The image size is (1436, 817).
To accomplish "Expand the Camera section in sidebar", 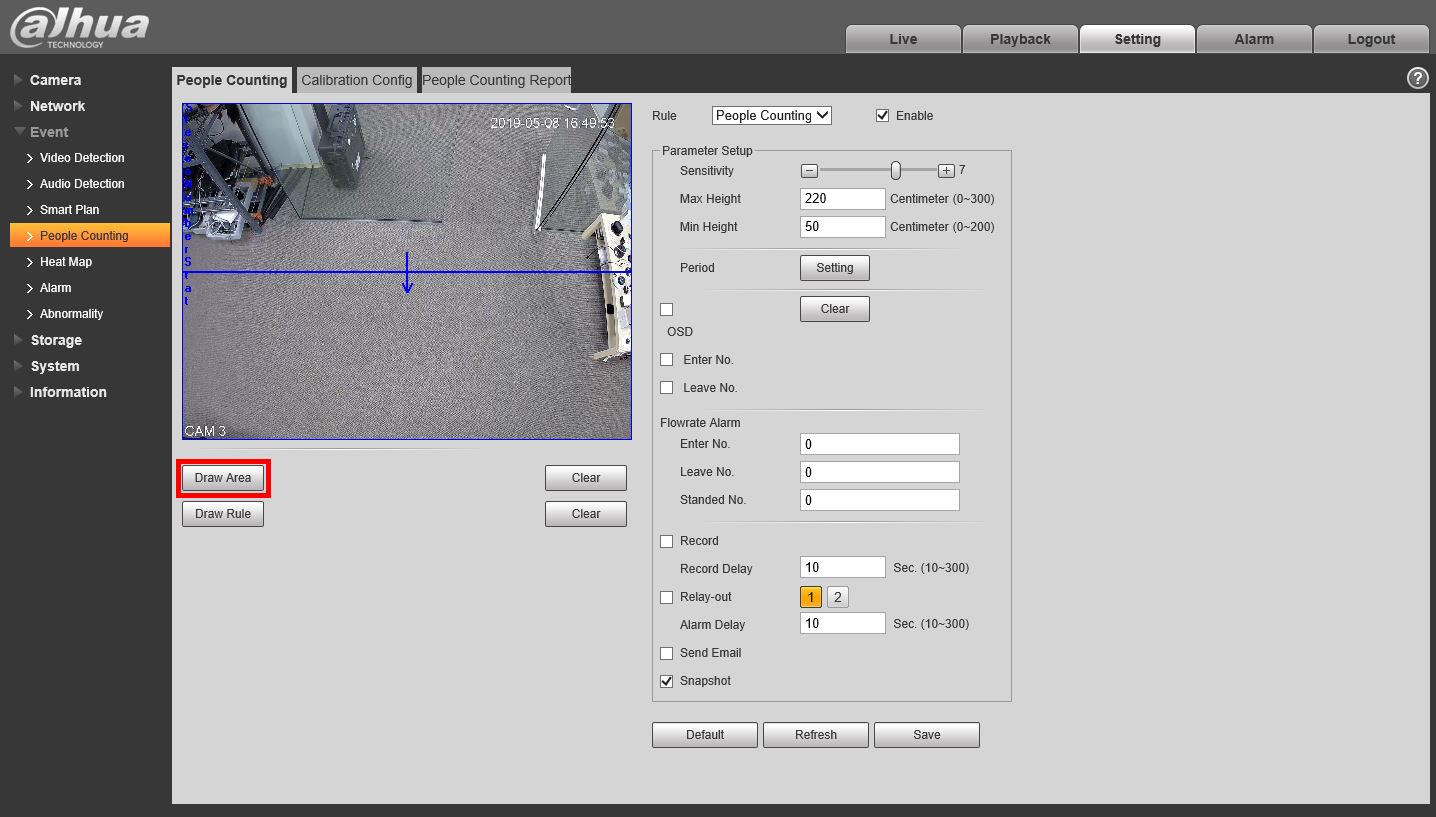I will (x=55, y=80).
